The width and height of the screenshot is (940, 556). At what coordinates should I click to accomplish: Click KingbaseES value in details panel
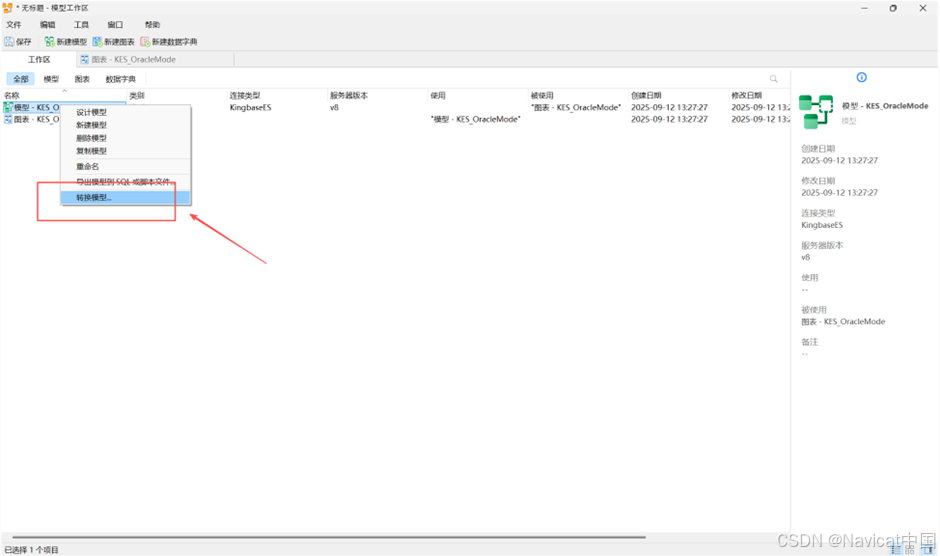click(x=822, y=225)
